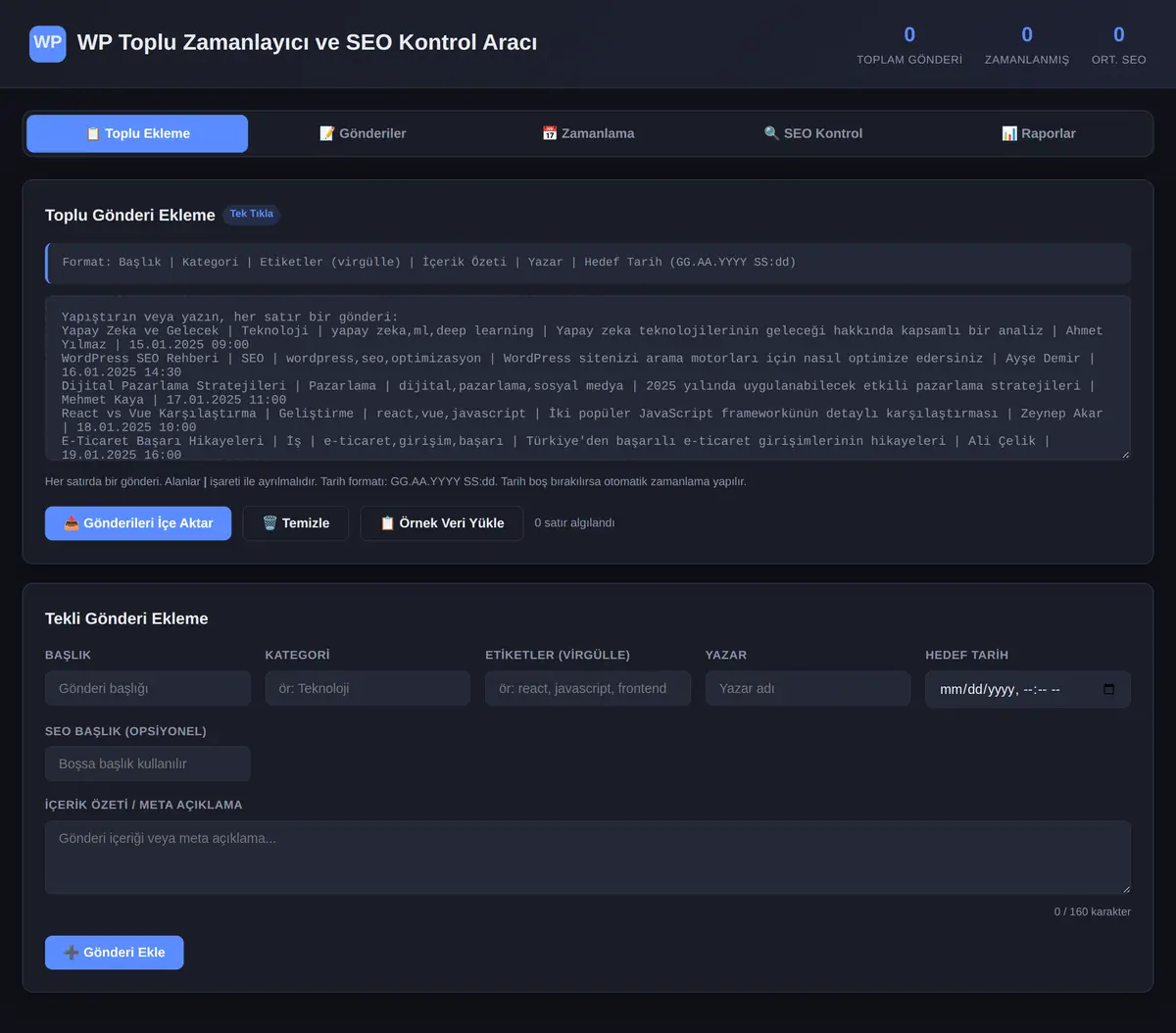The image size is (1176, 1033).
Task: Click the Tekli Gönderi Ekleme heading
Action: tap(126, 618)
